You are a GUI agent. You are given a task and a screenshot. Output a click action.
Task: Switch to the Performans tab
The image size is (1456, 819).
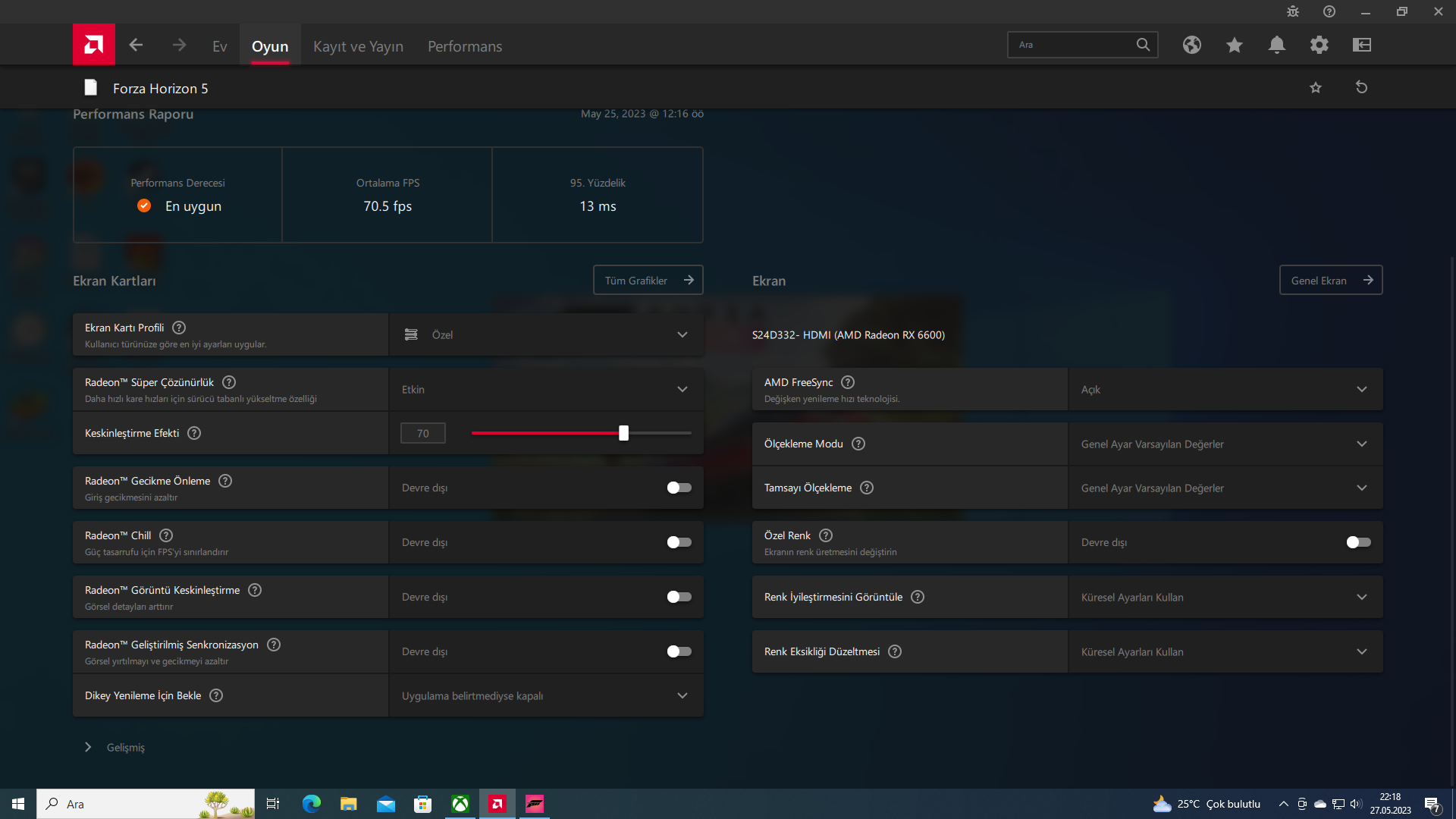click(464, 46)
